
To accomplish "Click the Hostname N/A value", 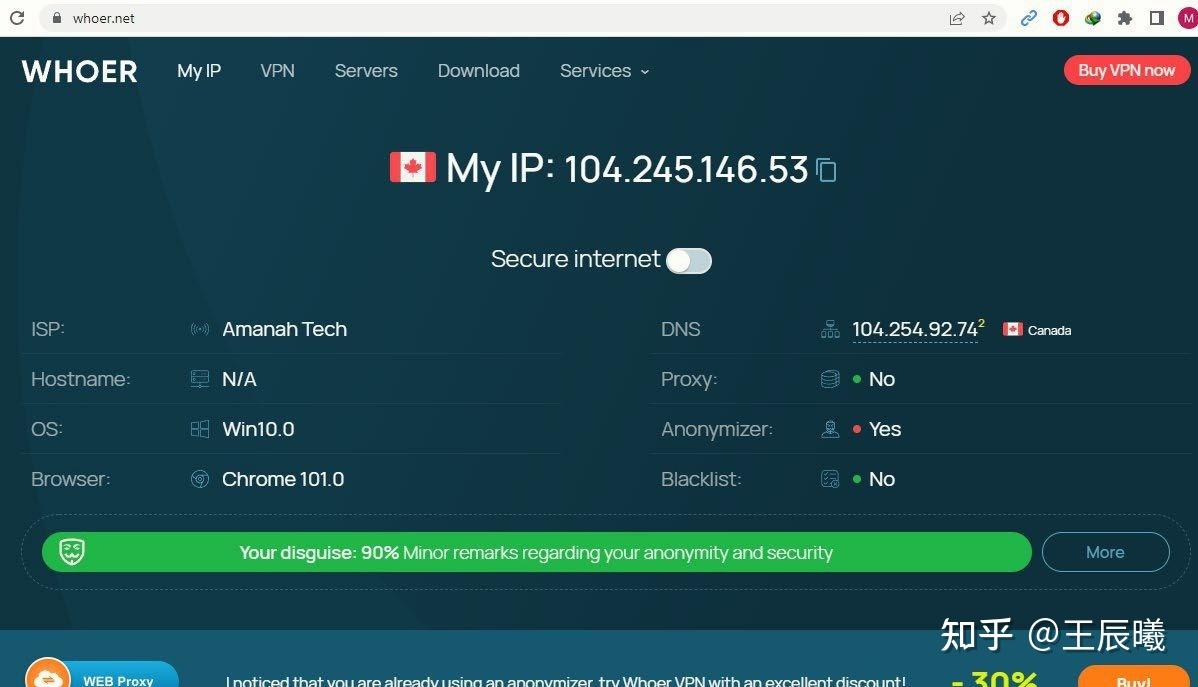I will [239, 379].
